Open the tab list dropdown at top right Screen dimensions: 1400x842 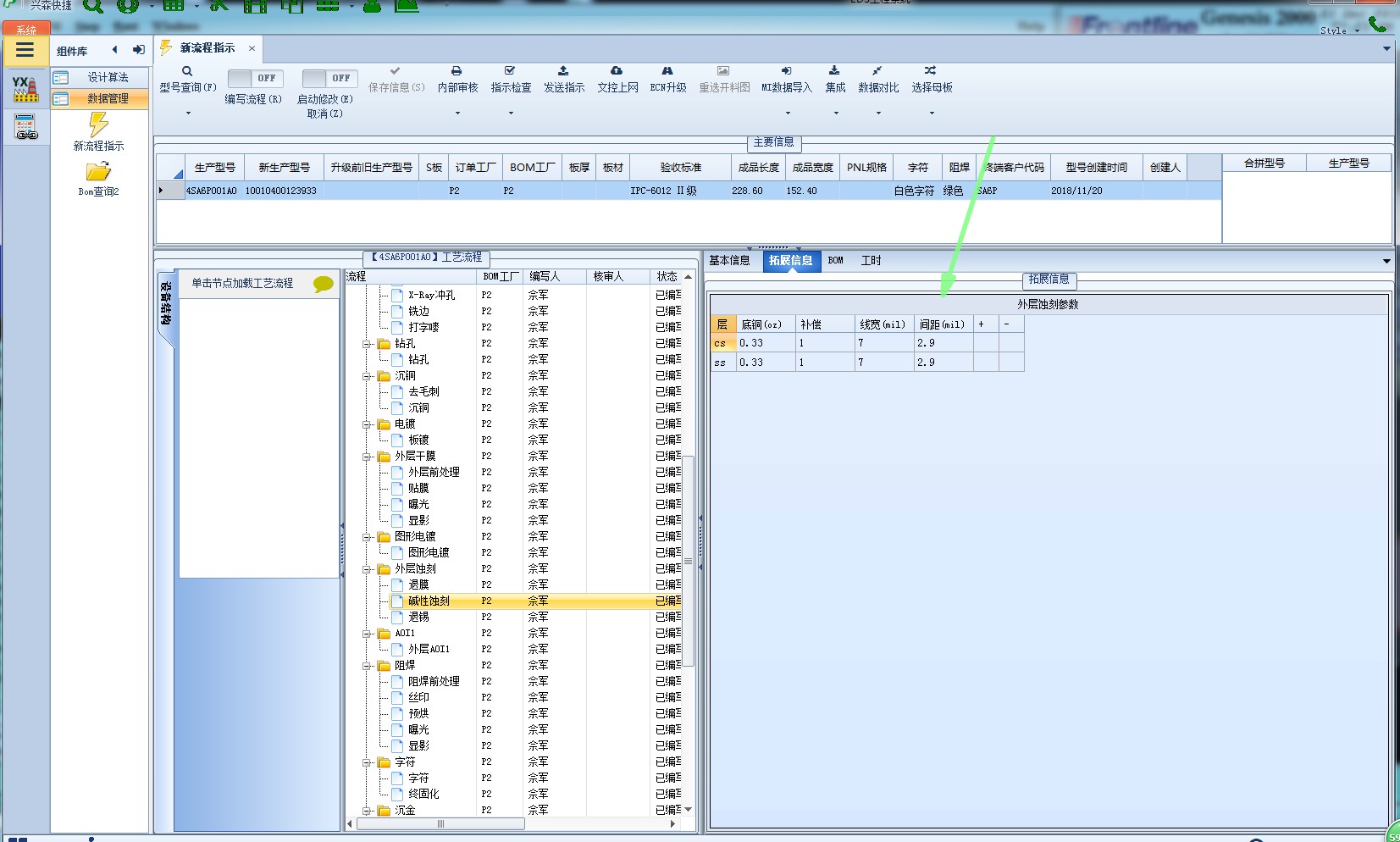click(1386, 48)
